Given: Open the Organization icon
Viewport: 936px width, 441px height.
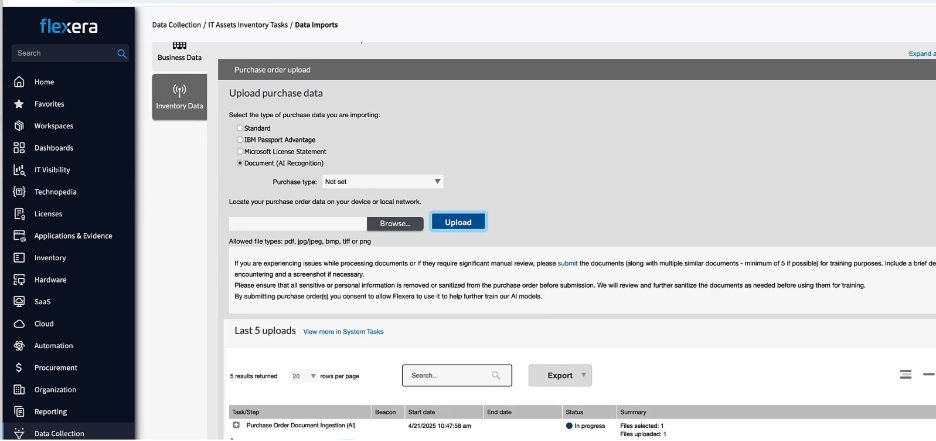Looking at the screenshot, I should tap(19, 390).
